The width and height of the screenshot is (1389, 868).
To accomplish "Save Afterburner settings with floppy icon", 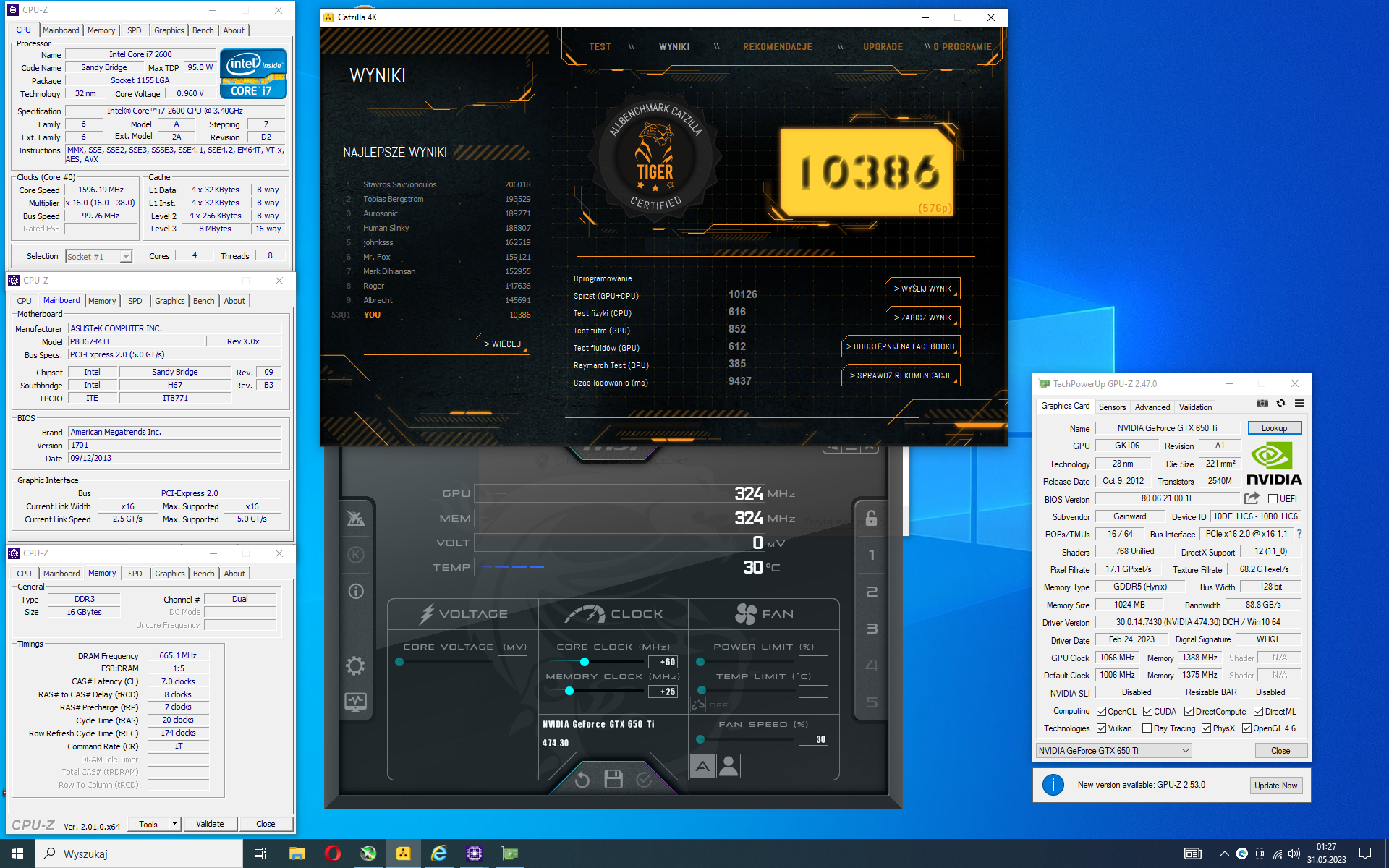I will pos(613,779).
